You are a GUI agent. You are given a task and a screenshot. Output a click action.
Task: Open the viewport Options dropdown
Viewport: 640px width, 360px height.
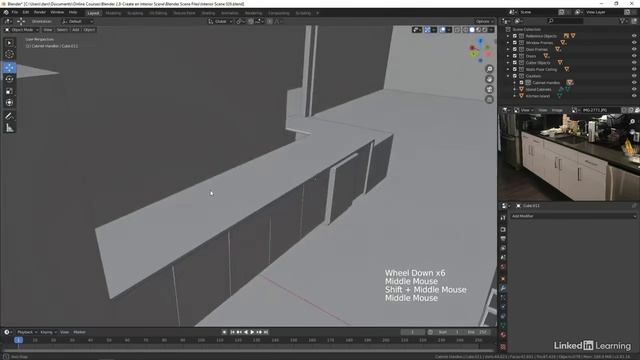pos(484,21)
